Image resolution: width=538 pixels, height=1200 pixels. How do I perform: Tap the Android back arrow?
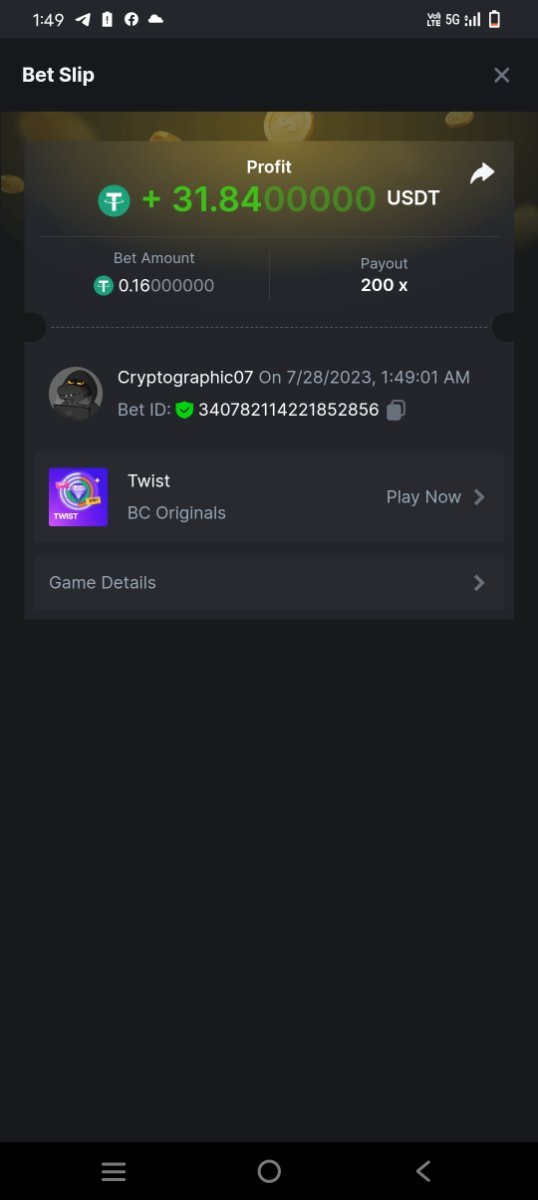point(423,1172)
